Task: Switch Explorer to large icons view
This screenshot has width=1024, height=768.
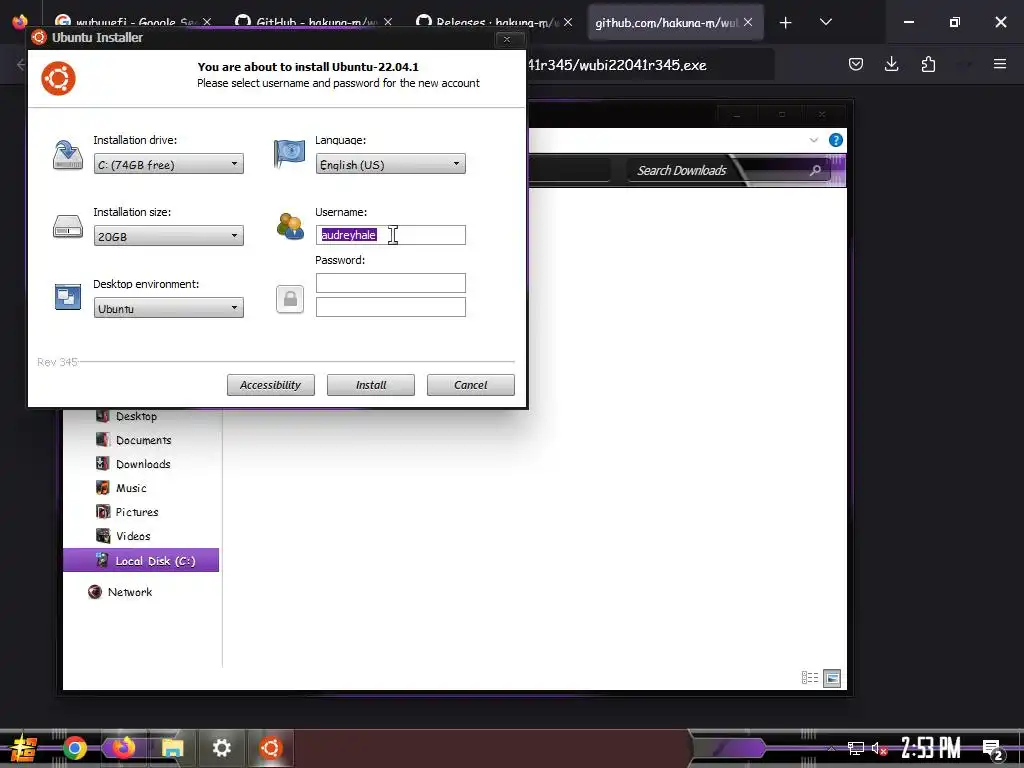Action: (832, 678)
